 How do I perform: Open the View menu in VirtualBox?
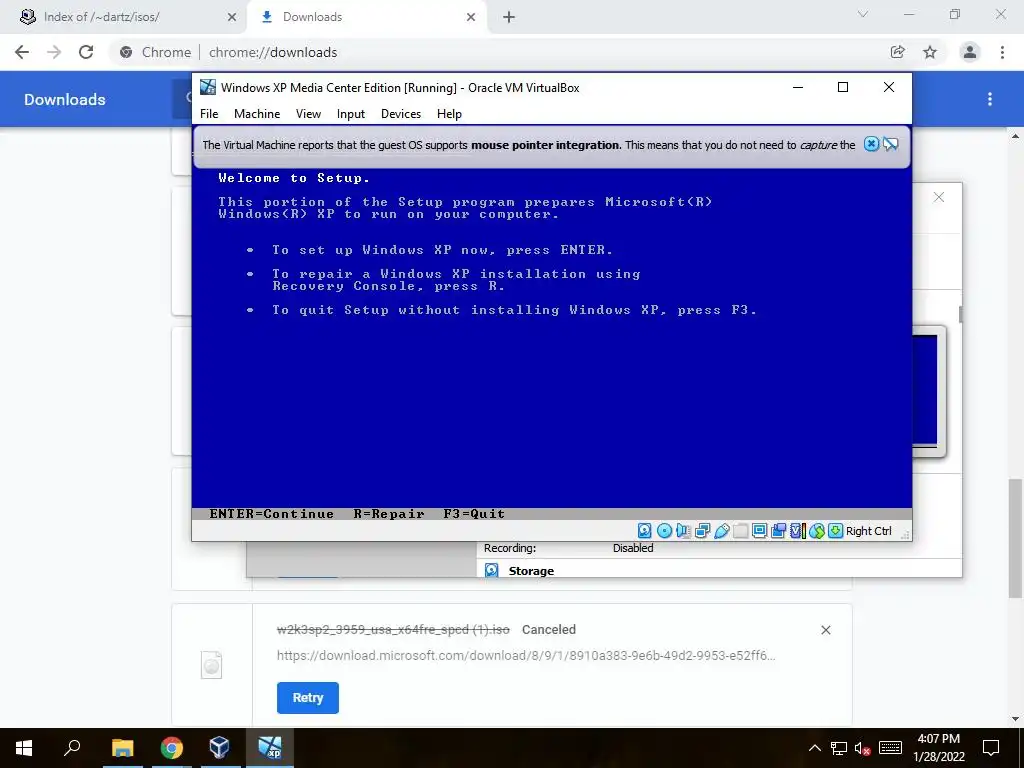coord(308,114)
